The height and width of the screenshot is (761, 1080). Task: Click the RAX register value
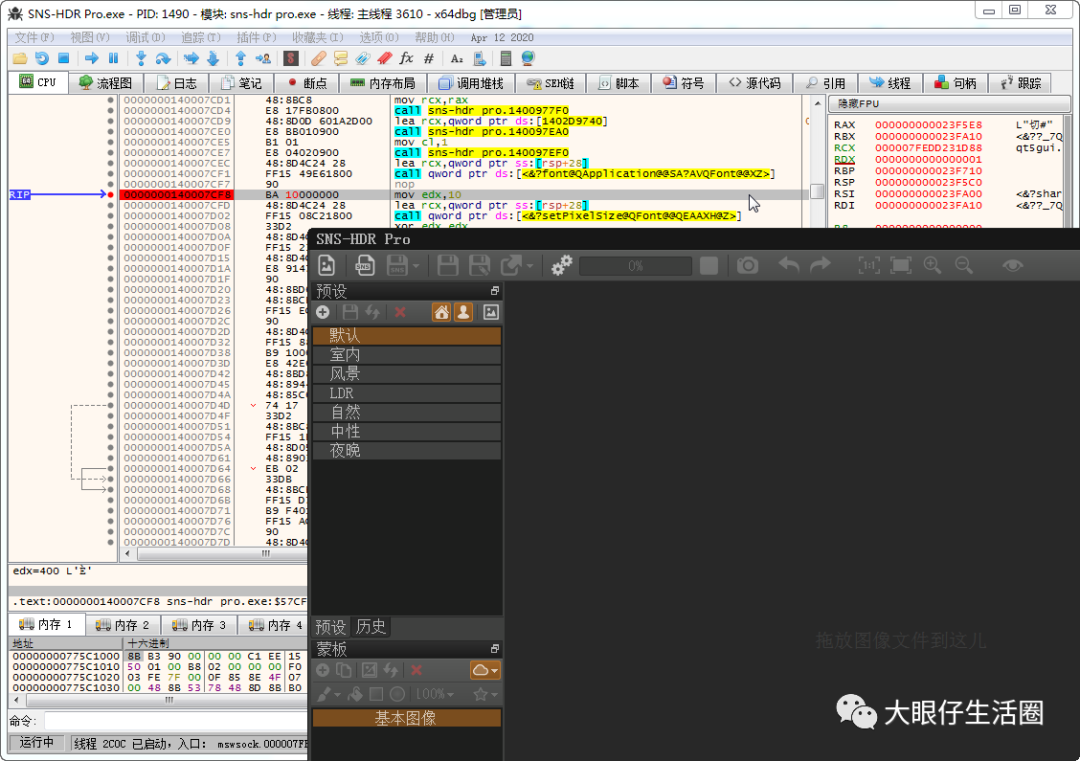(928, 125)
